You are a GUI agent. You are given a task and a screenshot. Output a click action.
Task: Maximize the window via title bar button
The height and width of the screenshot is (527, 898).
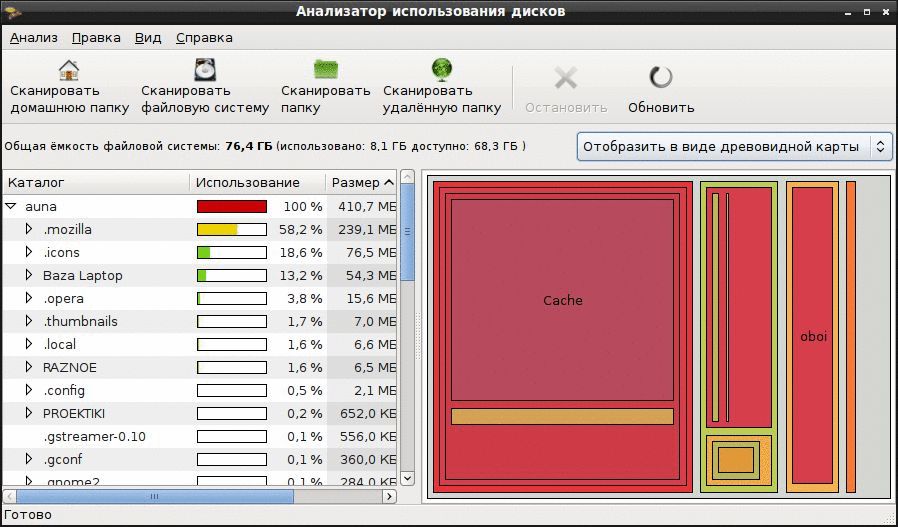(x=867, y=11)
